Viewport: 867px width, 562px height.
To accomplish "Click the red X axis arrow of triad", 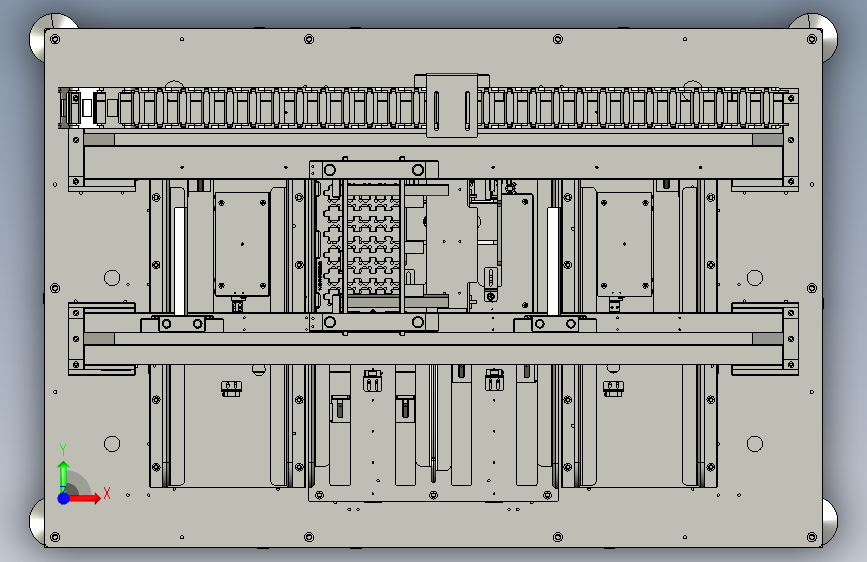I will pyautogui.click(x=84, y=498).
